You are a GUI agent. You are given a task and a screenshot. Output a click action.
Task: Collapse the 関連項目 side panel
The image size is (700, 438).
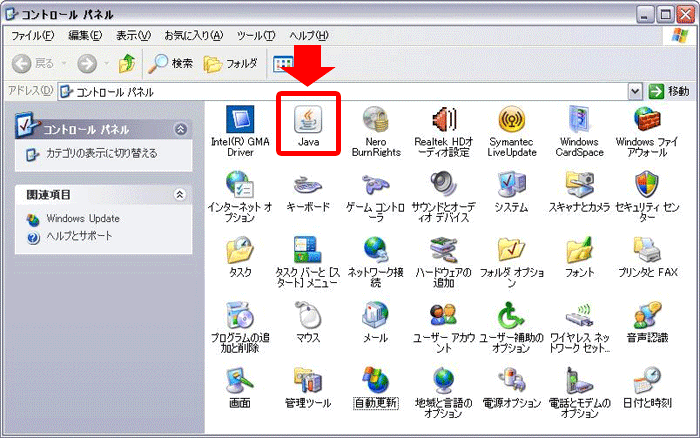coord(179,195)
